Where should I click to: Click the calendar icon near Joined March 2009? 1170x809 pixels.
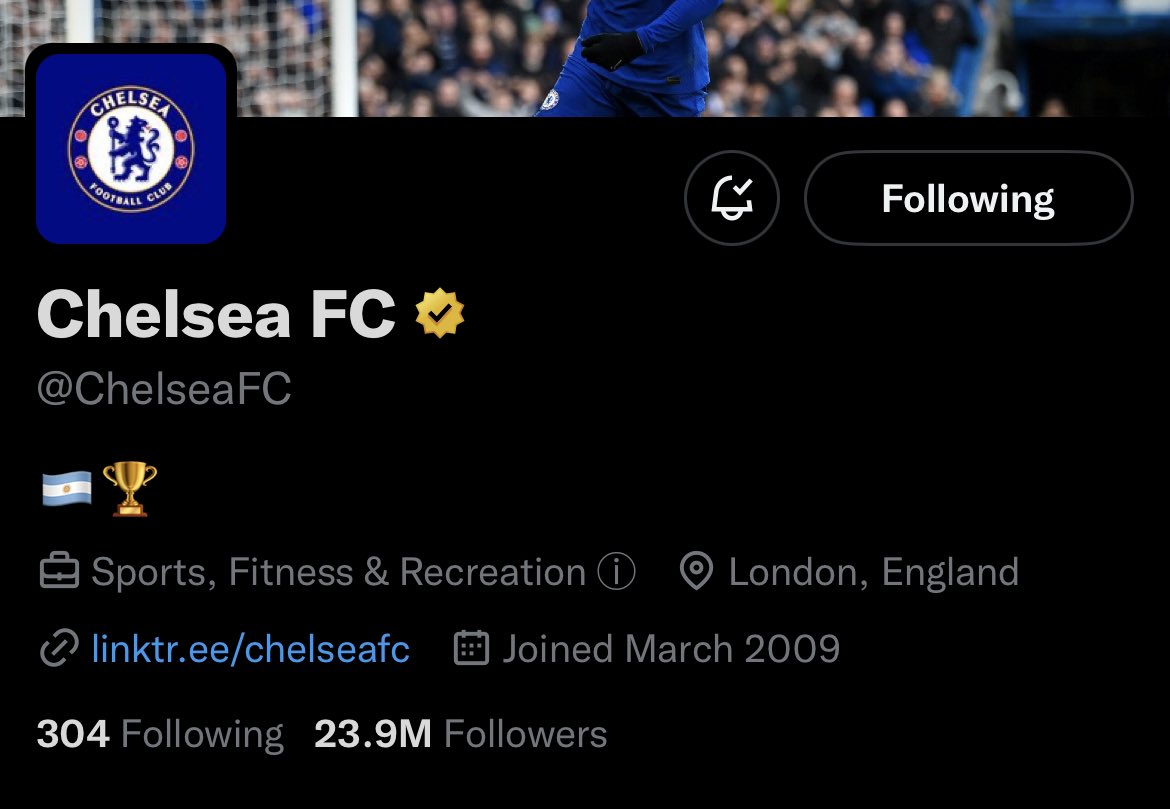(471, 647)
